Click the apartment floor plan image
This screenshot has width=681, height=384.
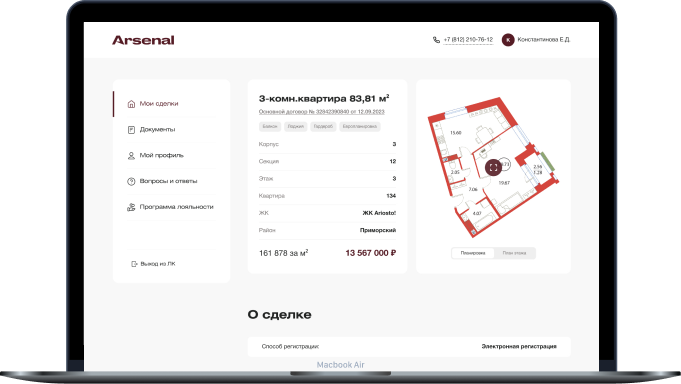point(493,167)
